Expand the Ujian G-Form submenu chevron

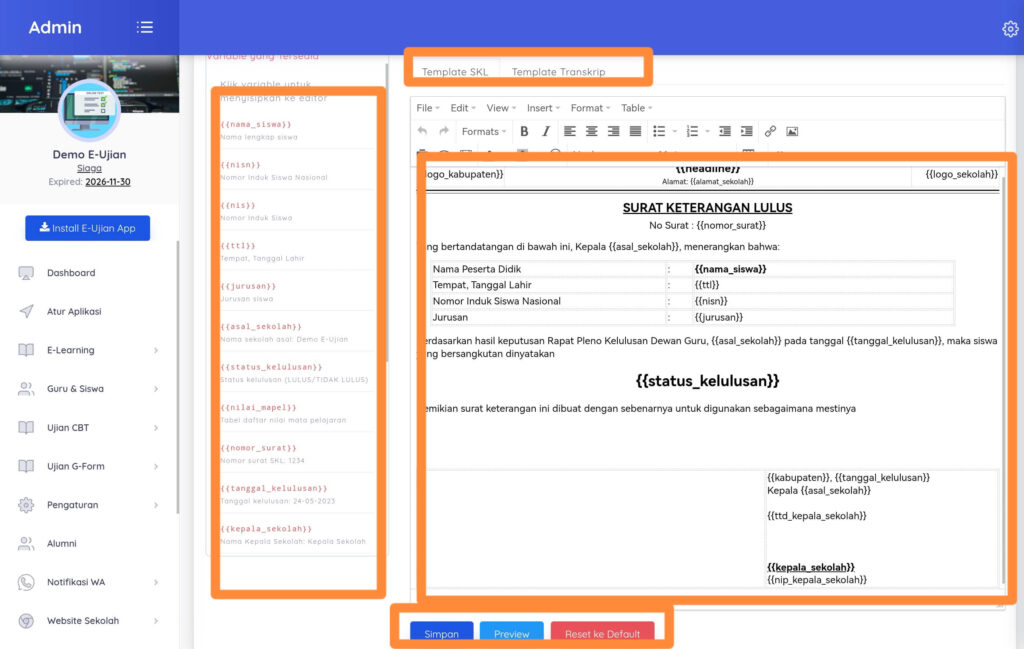[156, 467]
